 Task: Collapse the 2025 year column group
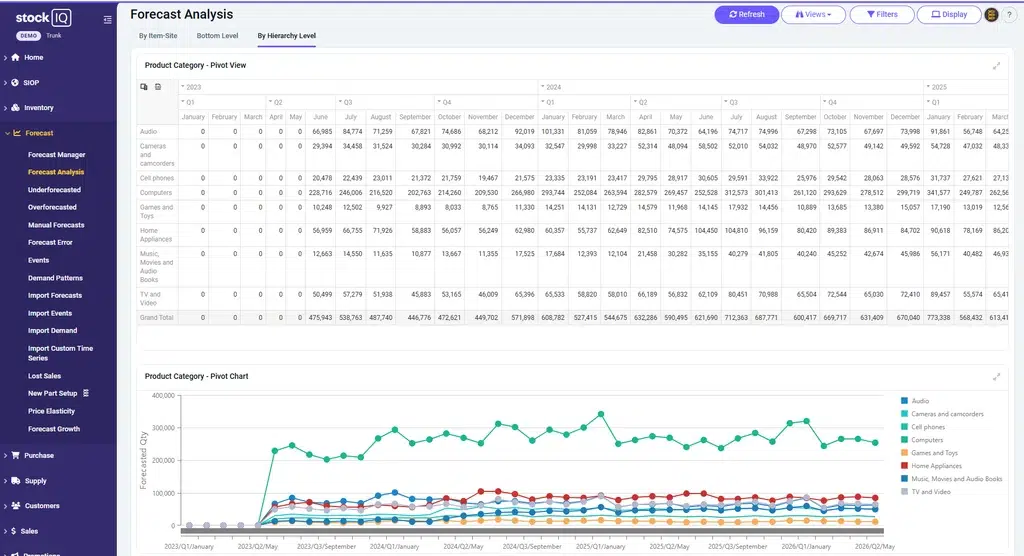point(929,87)
